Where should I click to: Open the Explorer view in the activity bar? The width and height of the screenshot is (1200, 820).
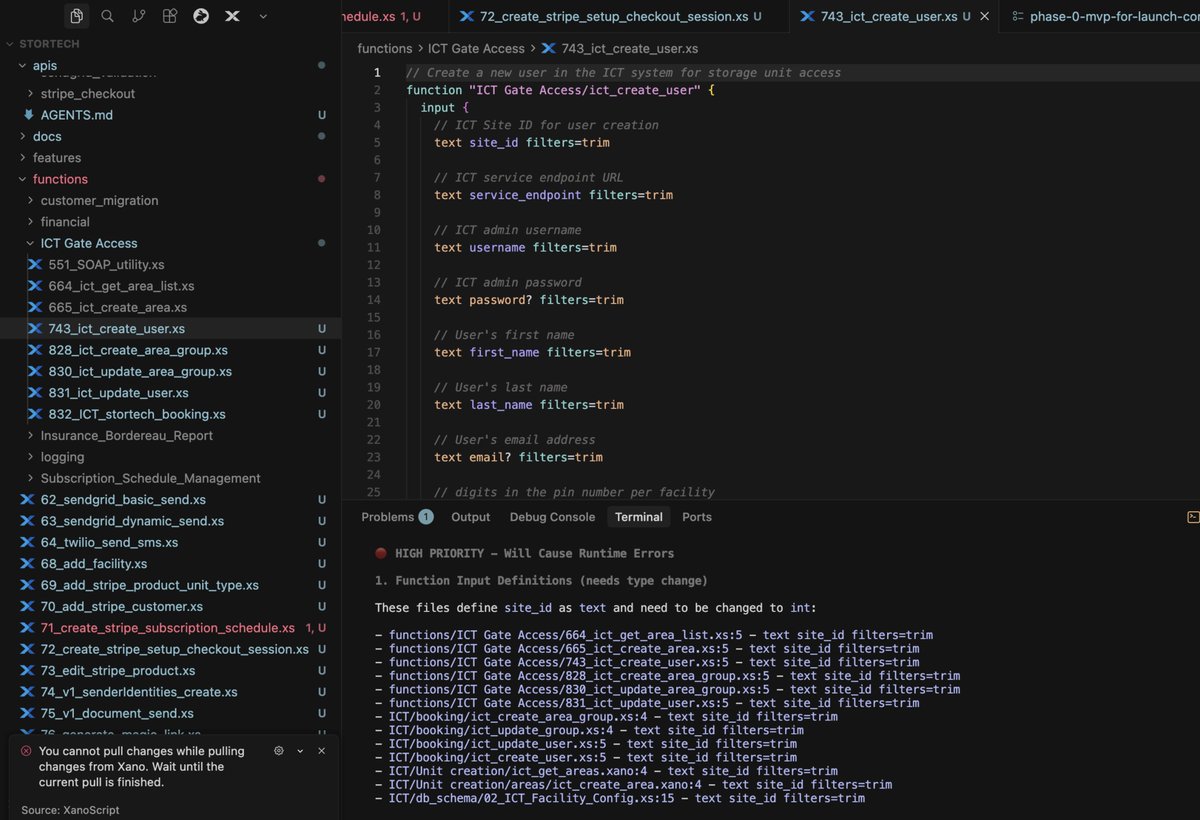[76, 16]
